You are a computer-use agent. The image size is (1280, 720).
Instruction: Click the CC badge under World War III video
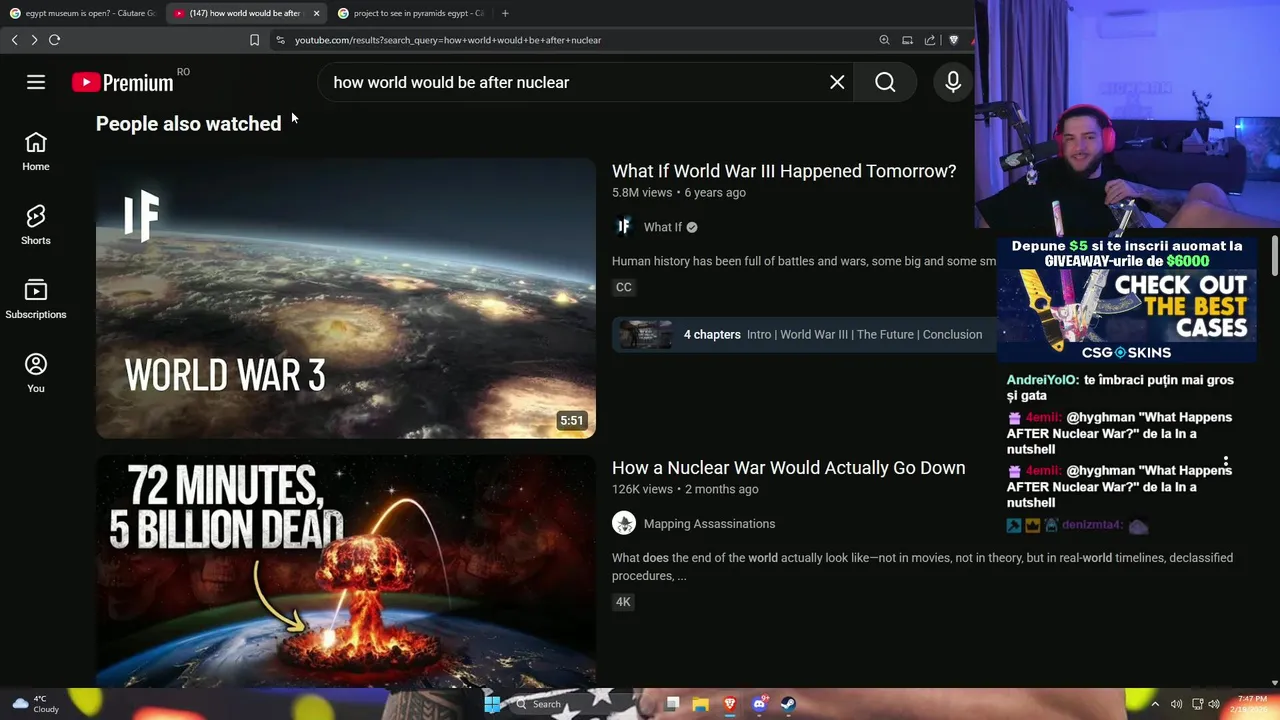(x=624, y=287)
